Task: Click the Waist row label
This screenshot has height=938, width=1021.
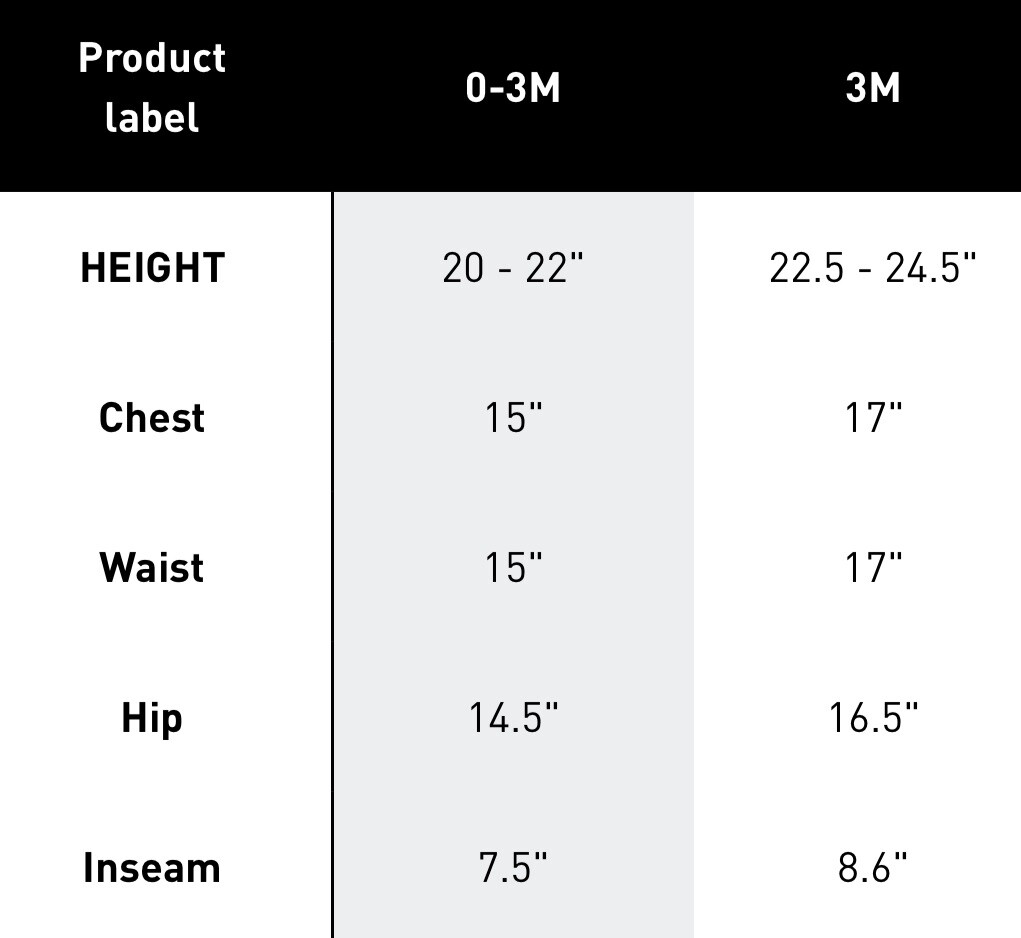Action: pos(152,568)
